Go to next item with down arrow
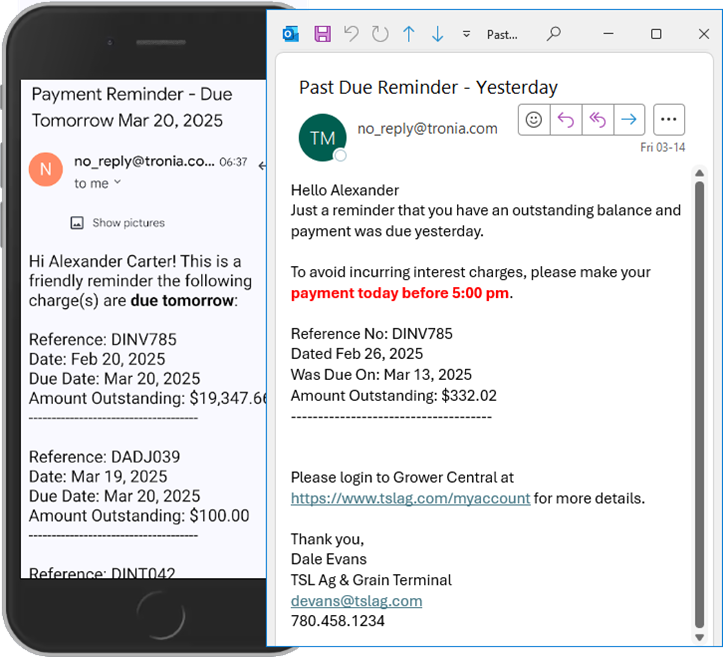The image size is (723, 657). coord(438,34)
